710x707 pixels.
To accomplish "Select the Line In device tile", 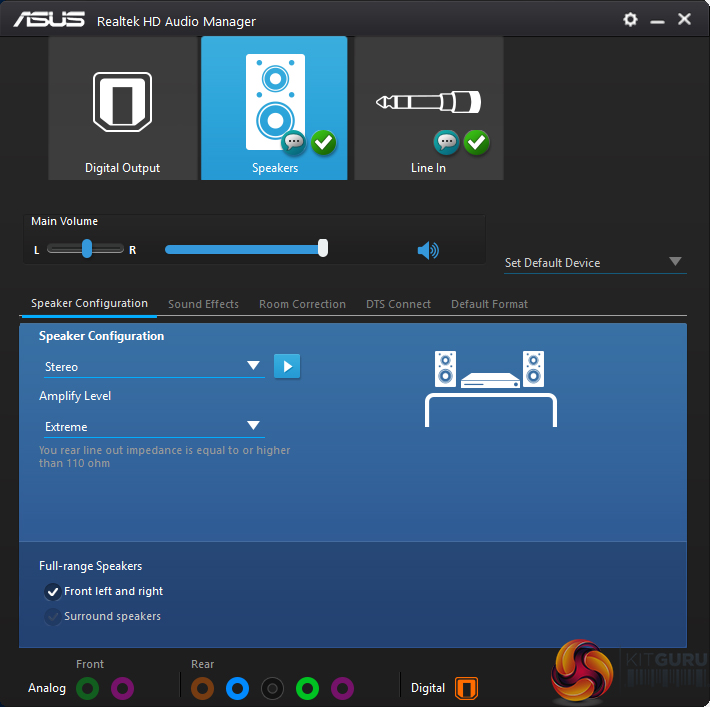I will (429, 108).
